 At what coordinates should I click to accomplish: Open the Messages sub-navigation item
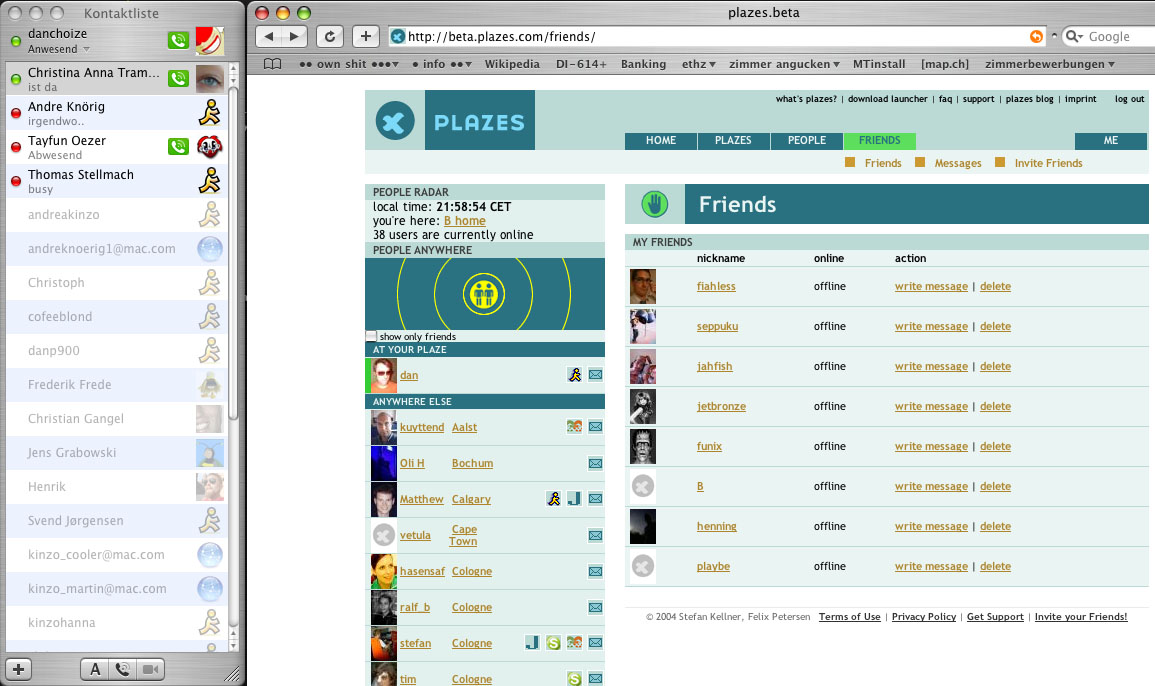[958, 164]
